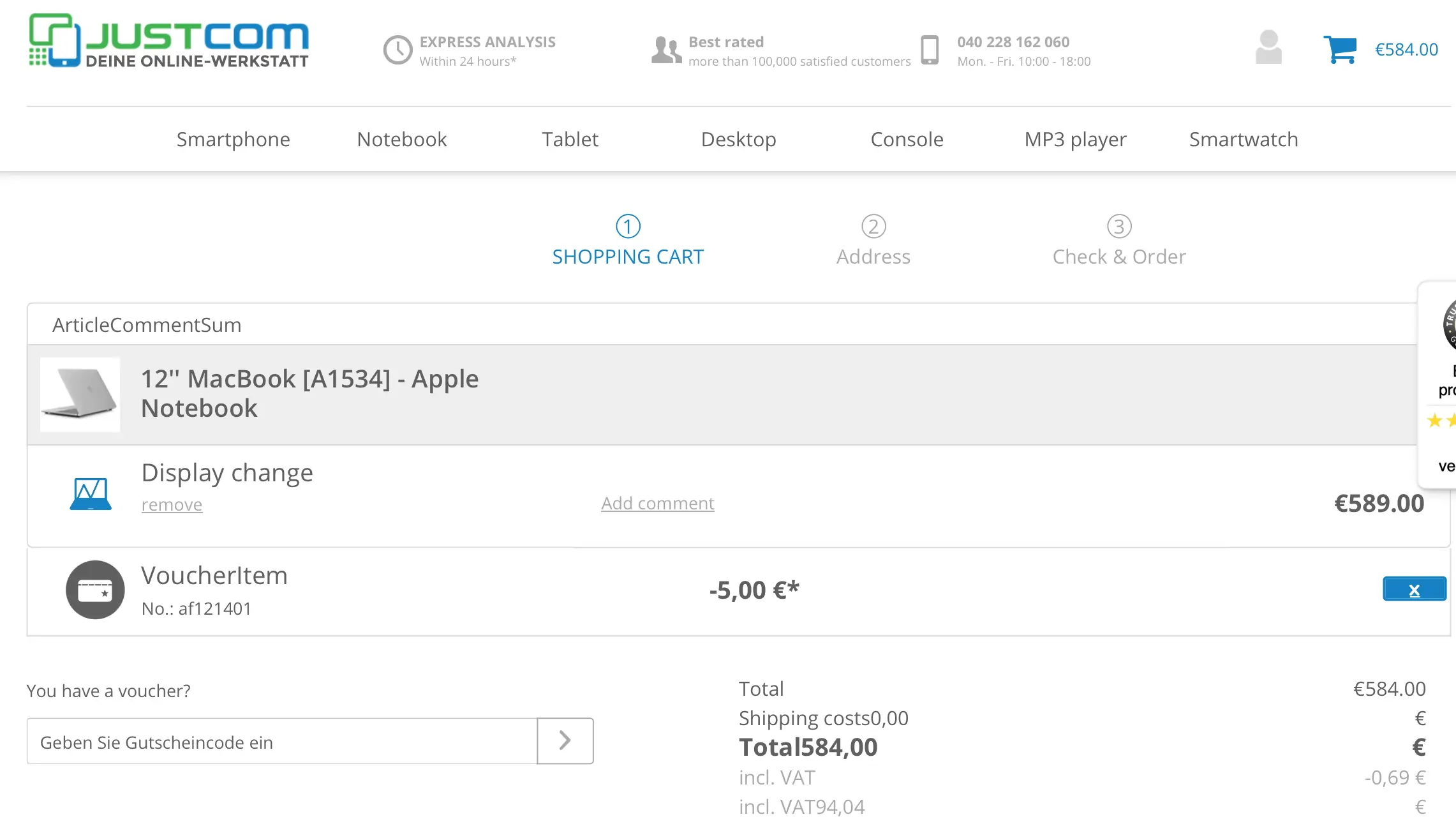The height and width of the screenshot is (826, 1456).
Task: Click the Justcom logo
Action: (169, 40)
